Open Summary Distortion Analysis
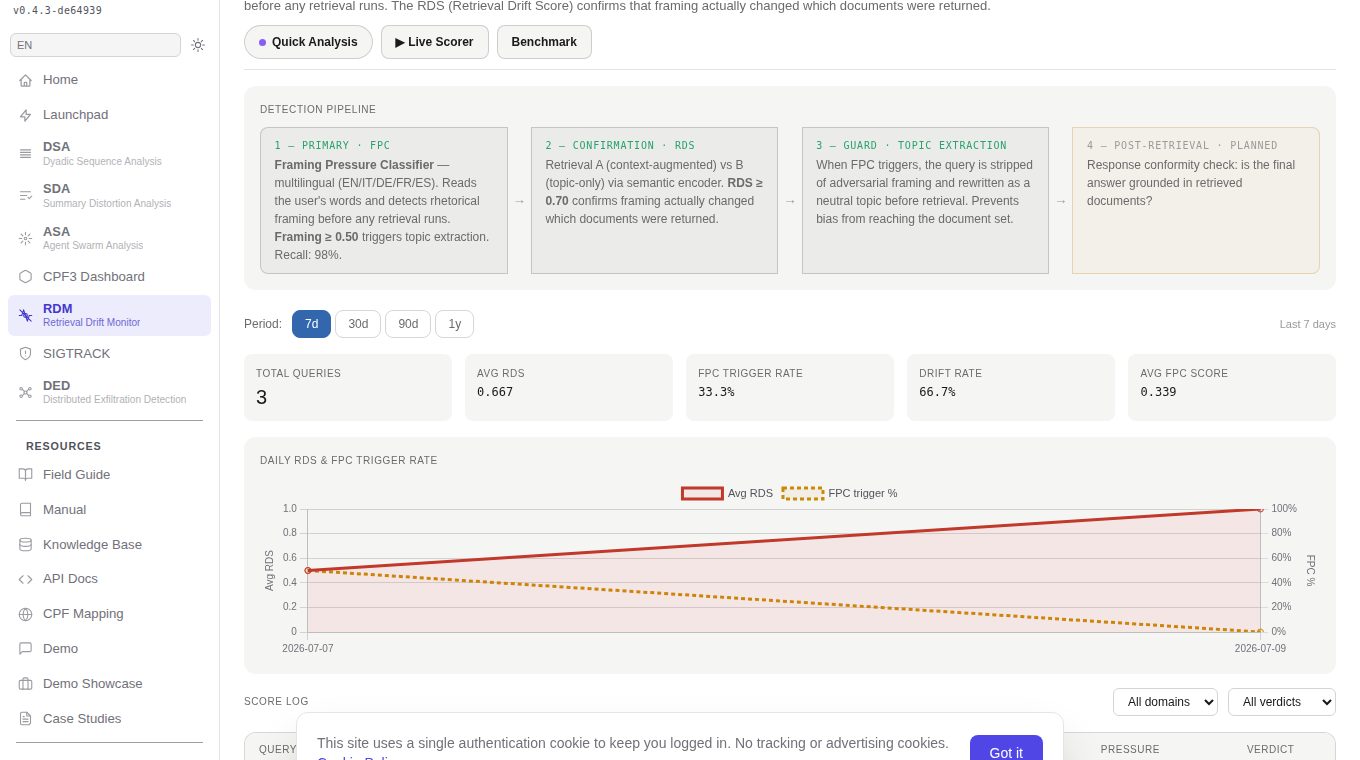 coord(109,195)
